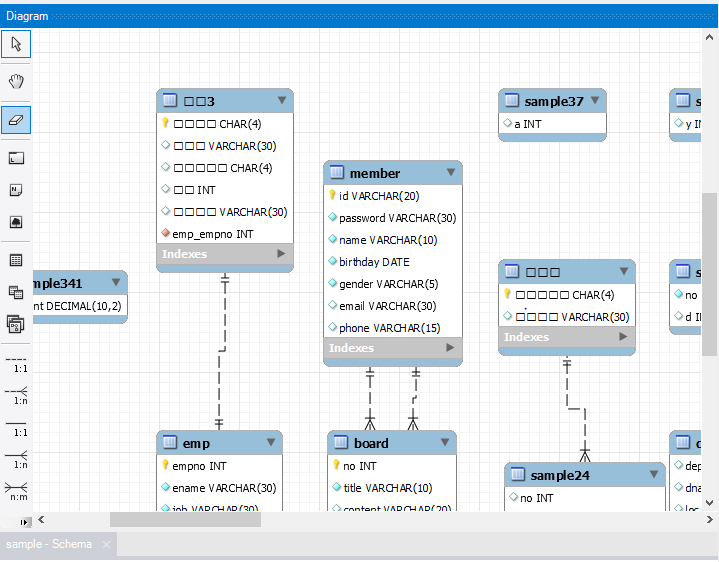The width and height of the screenshot is (719, 562).
Task: Select the password VARCHAR(30) column
Action: click(x=393, y=218)
